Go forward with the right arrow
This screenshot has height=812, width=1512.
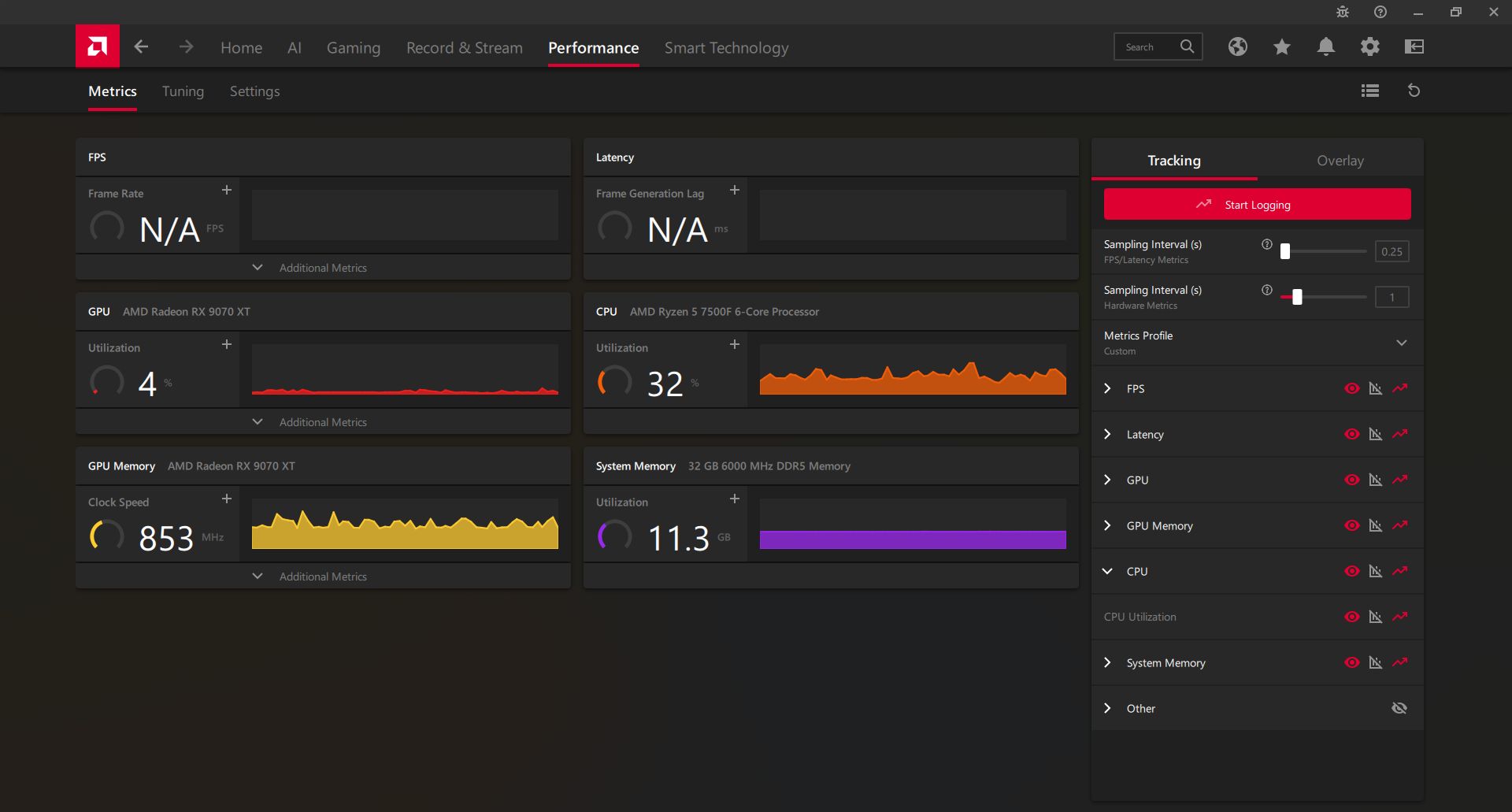point(186,46)
